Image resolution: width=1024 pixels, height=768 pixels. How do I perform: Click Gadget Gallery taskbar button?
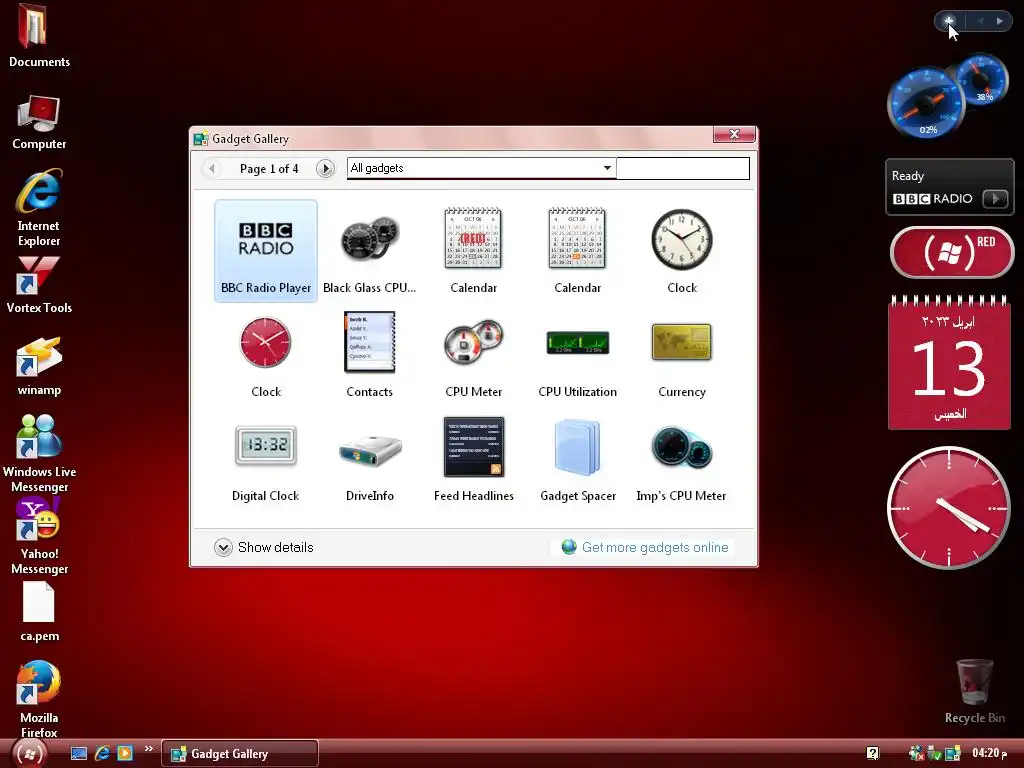point(240,754)
